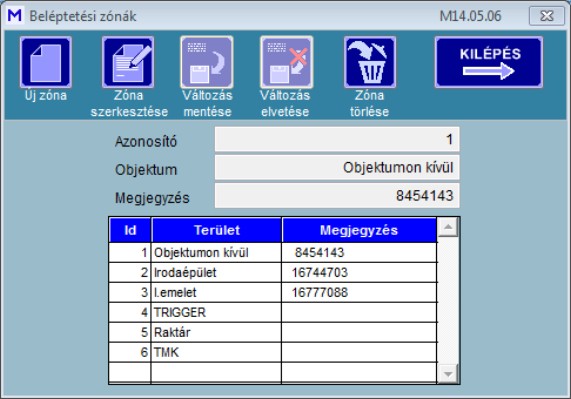Click the Objektum field showing Objektumon kívül
The image size is (571, 399).
tap(337, 167)
